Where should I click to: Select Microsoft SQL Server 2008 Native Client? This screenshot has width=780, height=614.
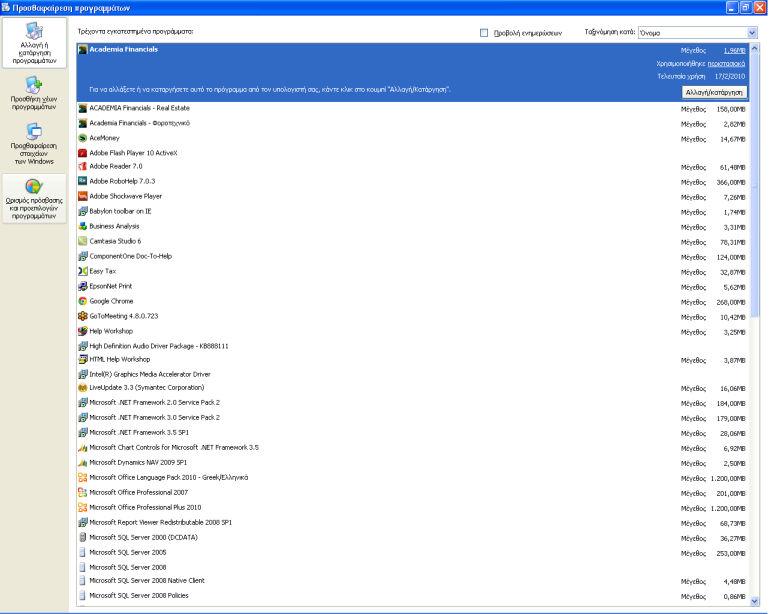(x=413, y=581)
